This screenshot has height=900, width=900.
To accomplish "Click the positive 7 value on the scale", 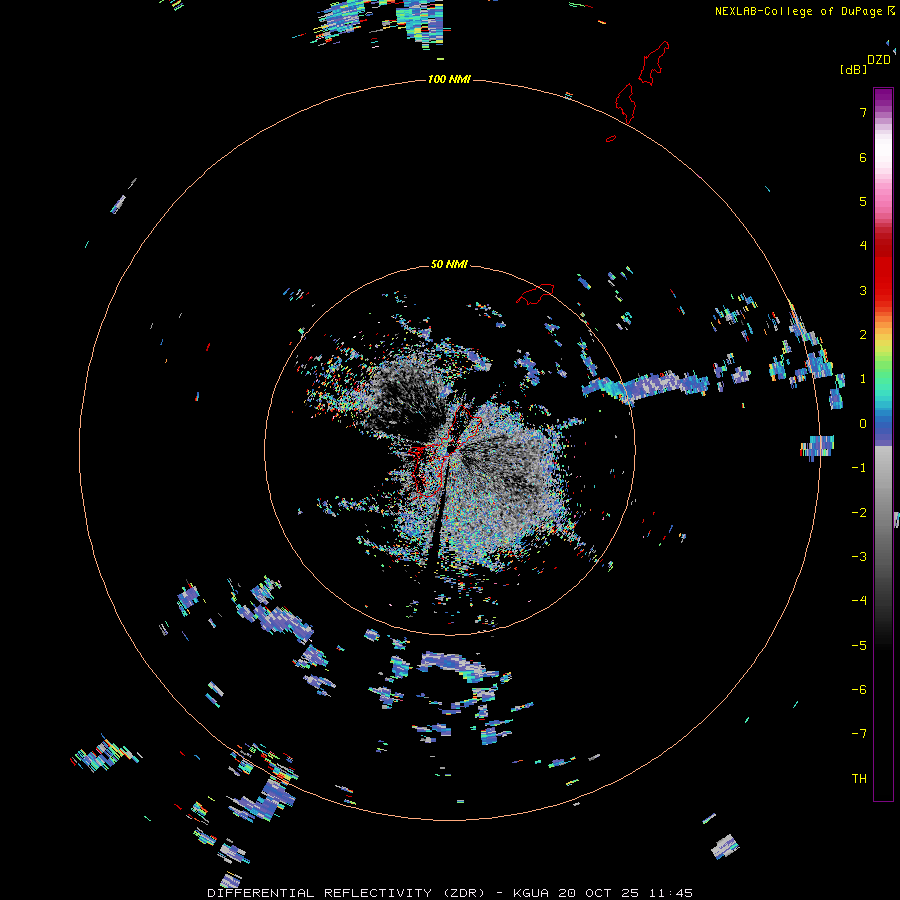I will [862, 112].
